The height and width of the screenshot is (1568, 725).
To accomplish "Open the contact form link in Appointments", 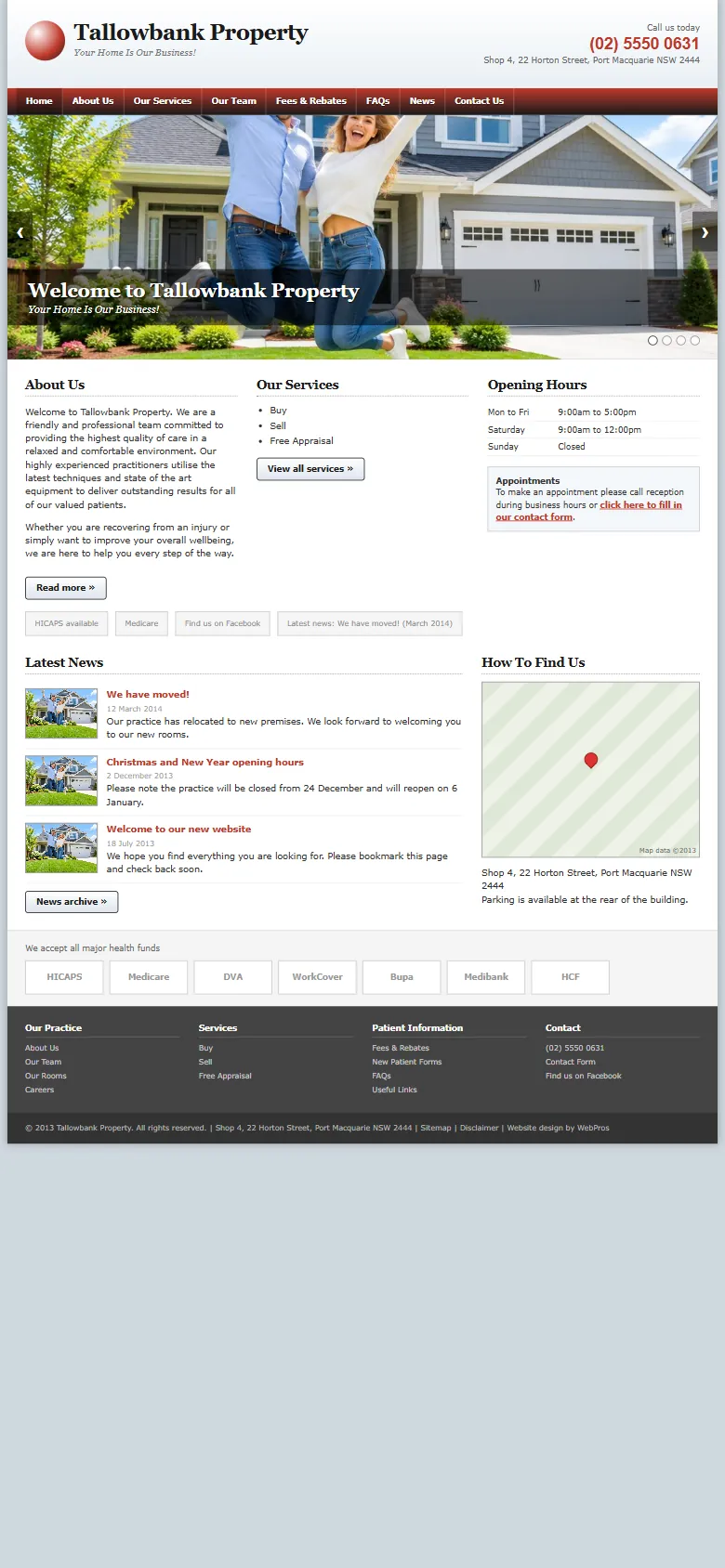I will 588,511.
